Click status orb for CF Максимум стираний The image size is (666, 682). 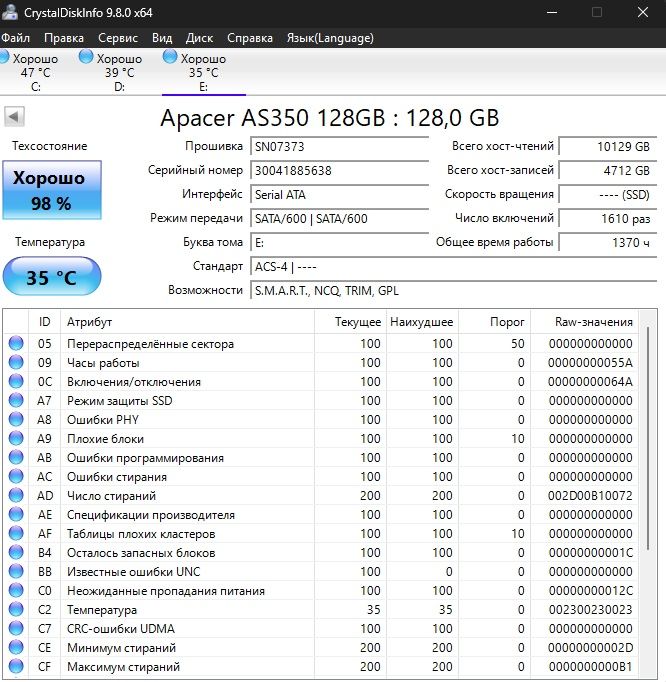coord(16,666)
